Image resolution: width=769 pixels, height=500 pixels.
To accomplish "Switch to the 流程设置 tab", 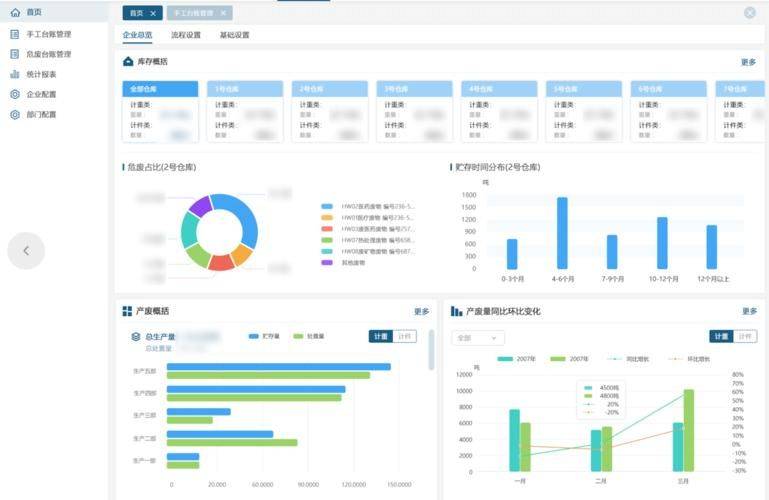I will pos(186,35).
